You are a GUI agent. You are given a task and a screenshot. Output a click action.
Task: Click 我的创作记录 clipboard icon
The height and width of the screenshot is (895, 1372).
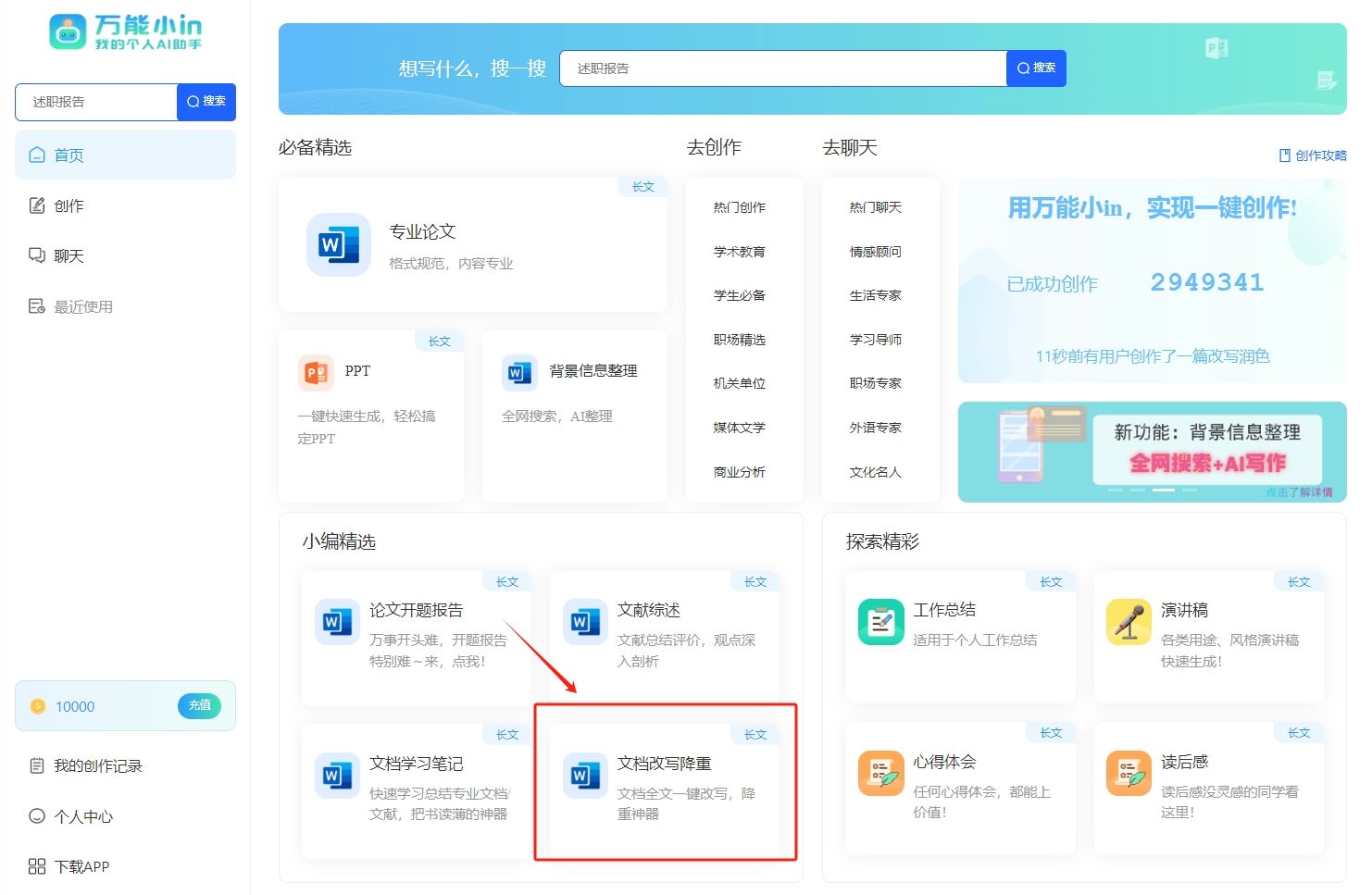coord(37,765)
